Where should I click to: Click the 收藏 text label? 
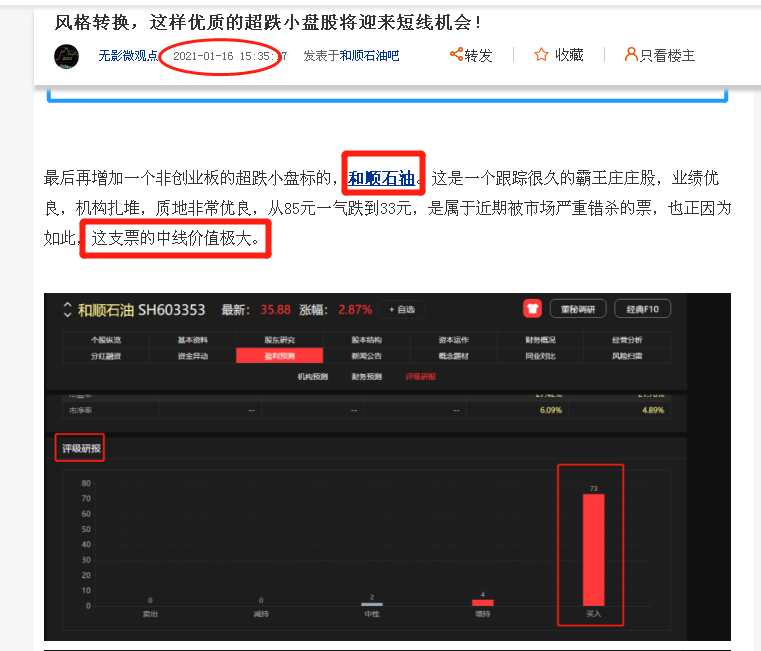569,55
